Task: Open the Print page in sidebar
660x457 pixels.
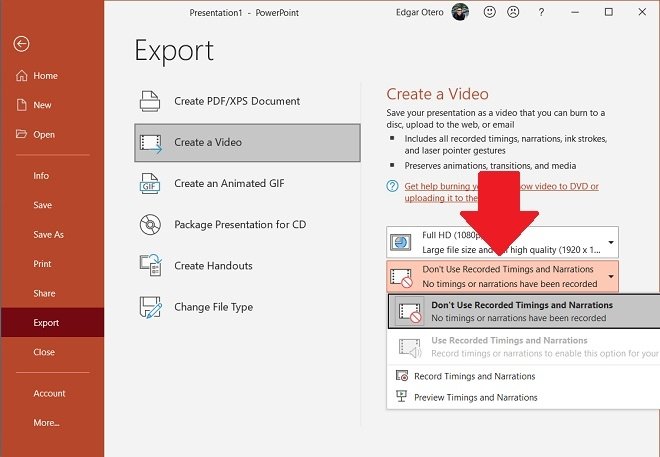Action: coord(42,264)
